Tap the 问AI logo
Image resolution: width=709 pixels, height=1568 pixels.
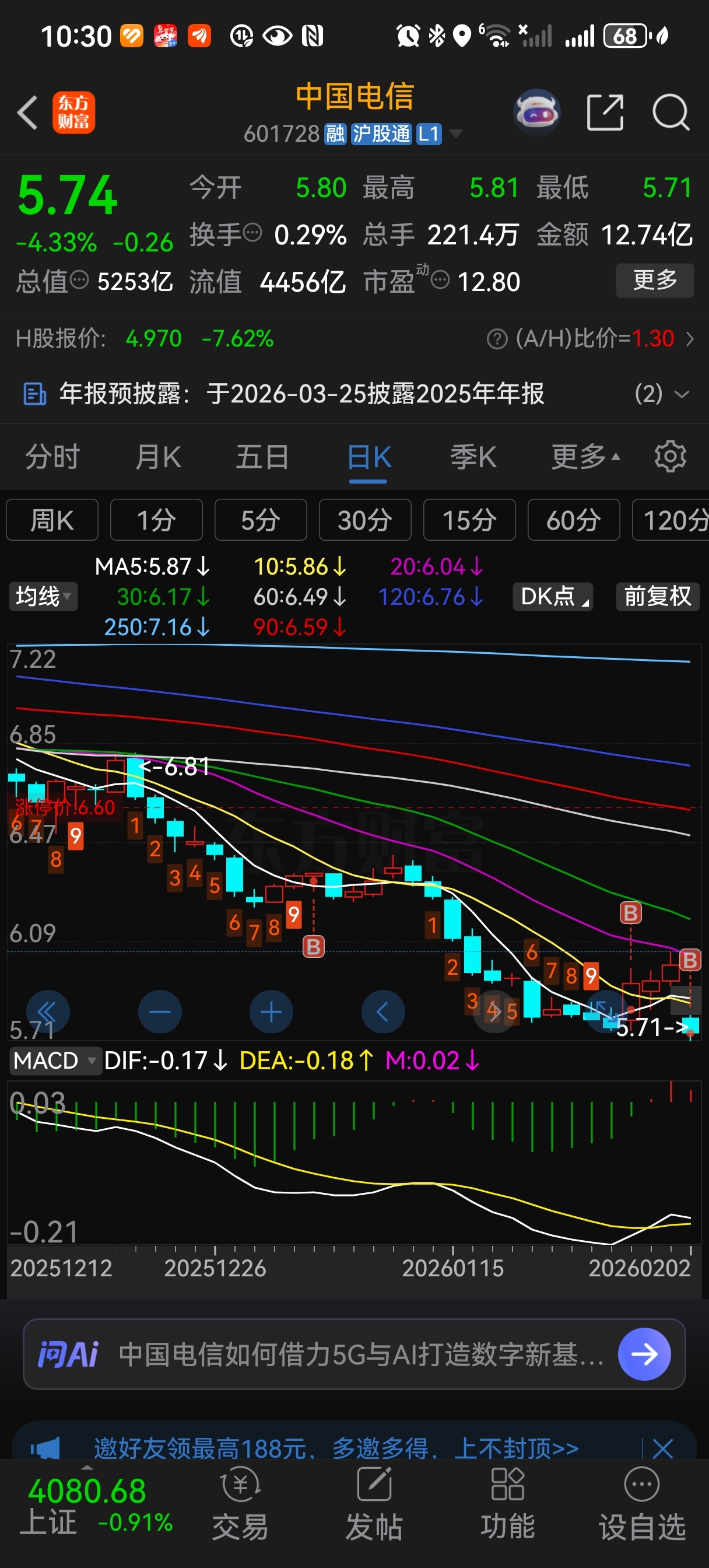coord(68,1354)
